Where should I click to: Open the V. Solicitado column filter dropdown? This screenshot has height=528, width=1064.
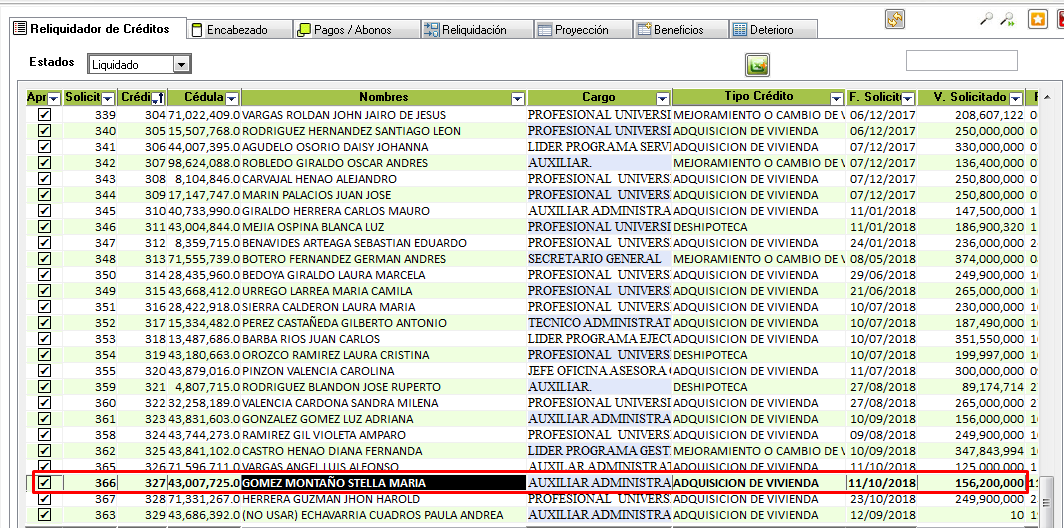(x=1016, y=98)
